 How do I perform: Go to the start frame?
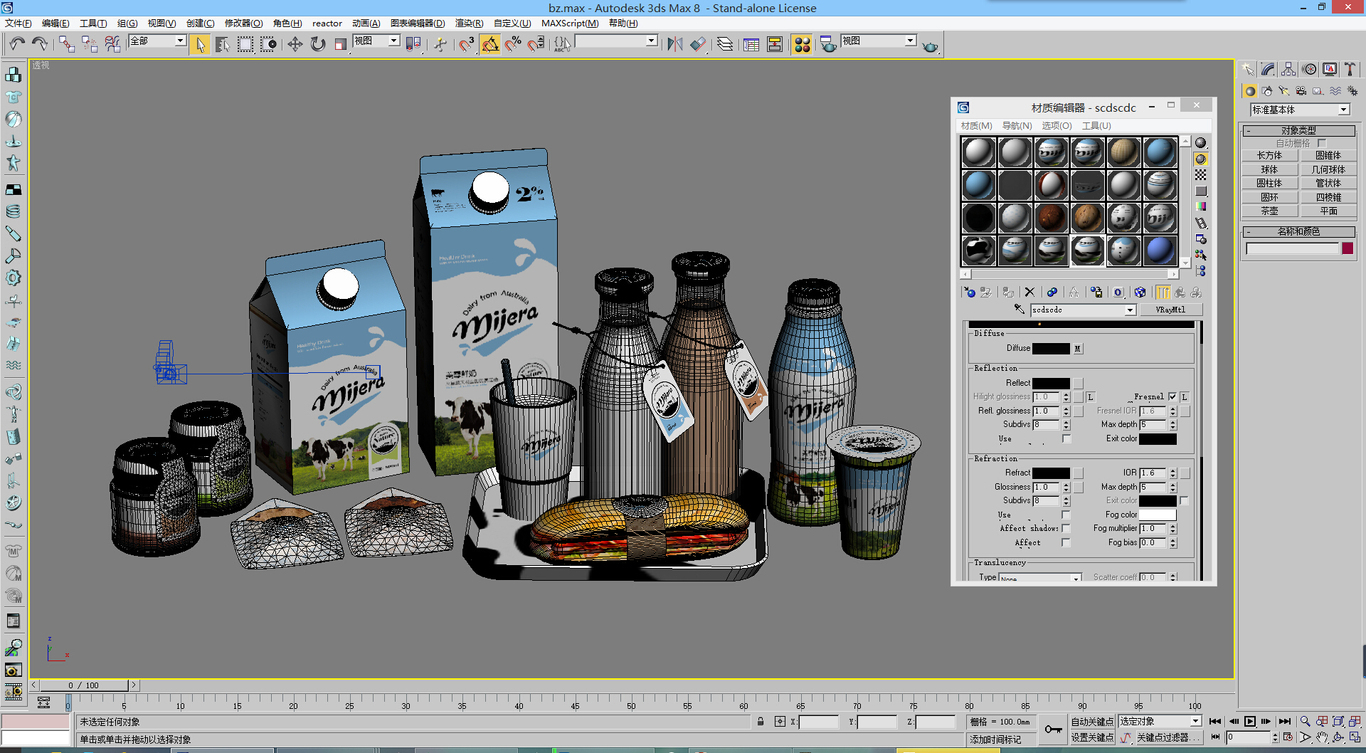point(1215,721)
